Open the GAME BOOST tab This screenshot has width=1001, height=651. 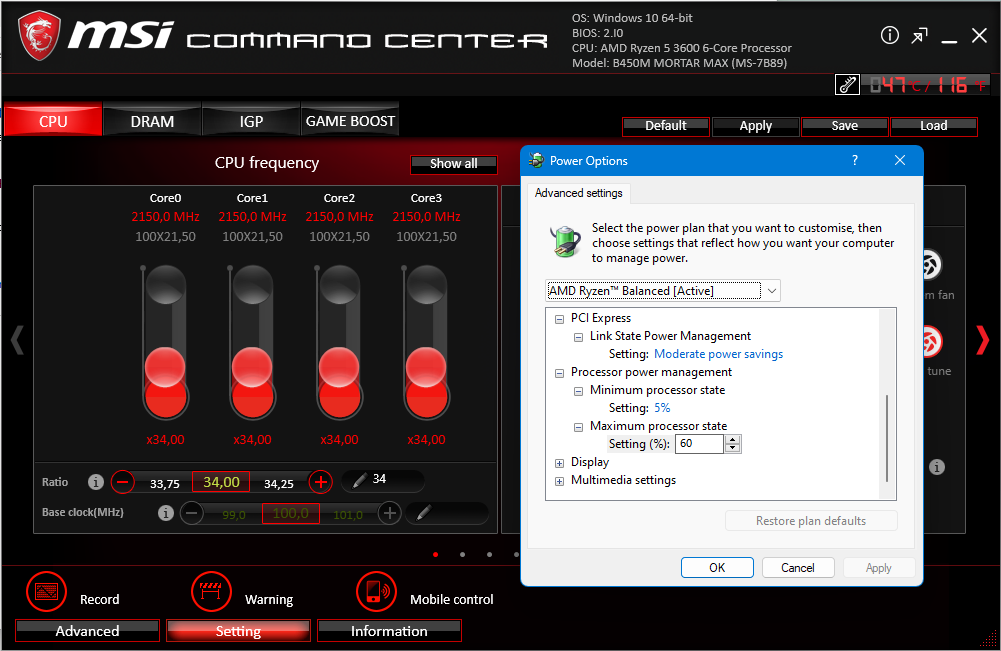coord(350,120)
